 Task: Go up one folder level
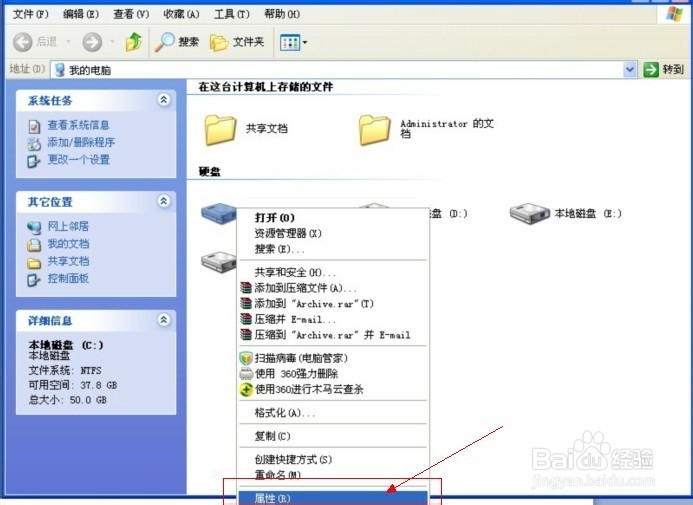point(133,42)
